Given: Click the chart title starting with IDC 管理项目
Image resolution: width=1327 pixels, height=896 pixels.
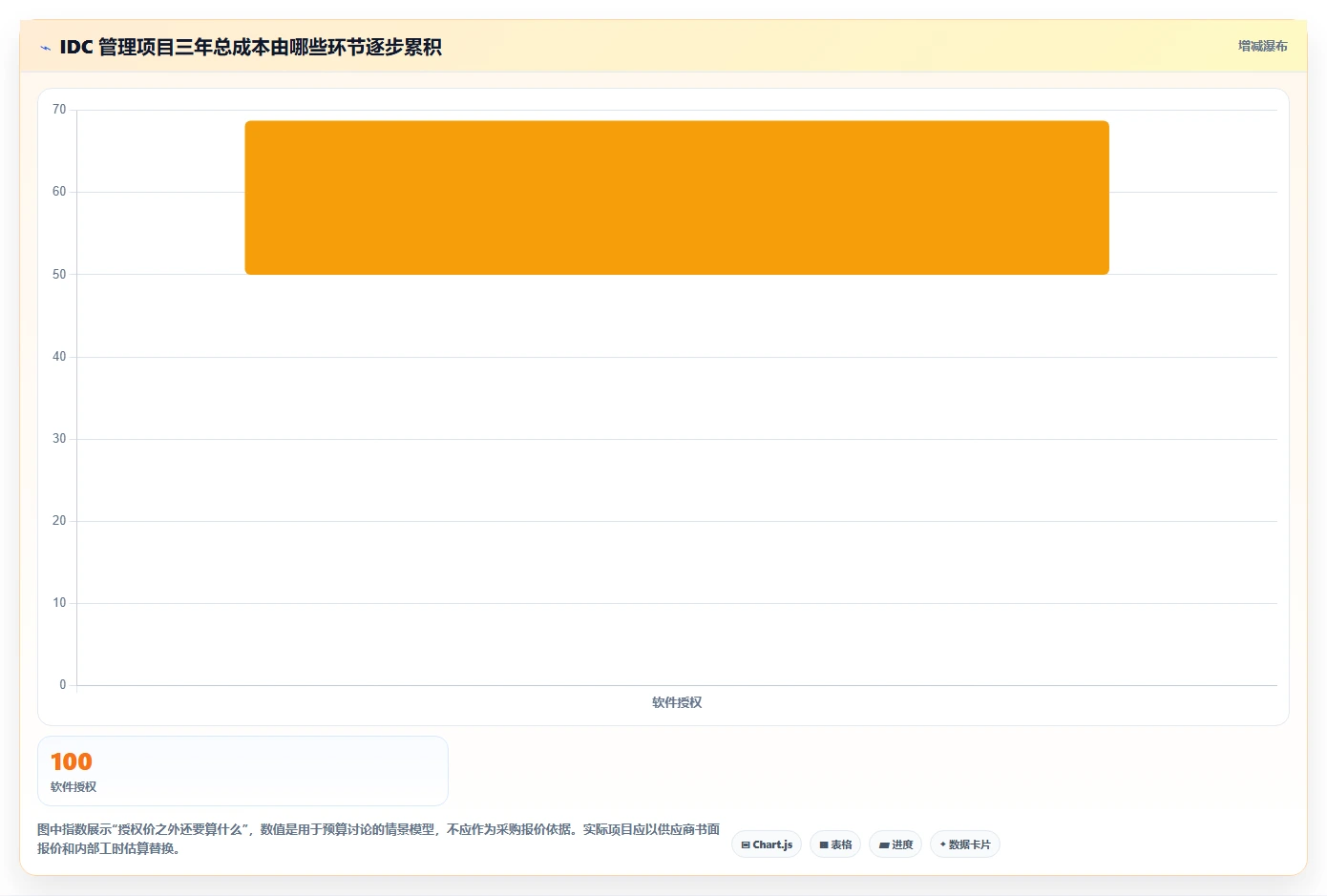Looking at the screenshot, I should (x=250, y=47).
